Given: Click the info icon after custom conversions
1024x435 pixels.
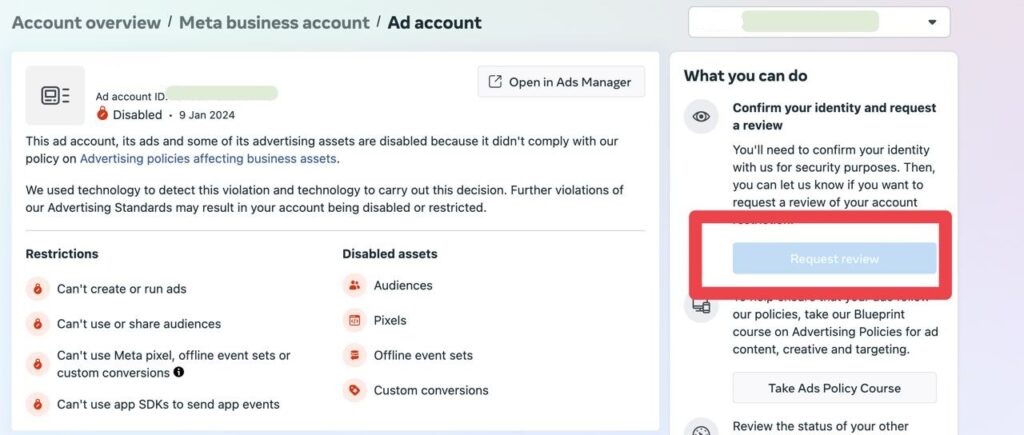Looking at the screenshot, I should 178,372.
